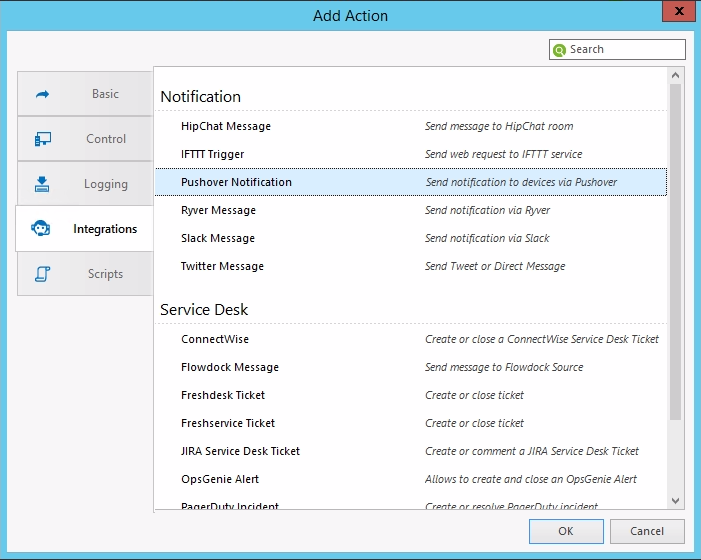
Task: Close the Add Action dialog
Action: click(x=680, y=14)
